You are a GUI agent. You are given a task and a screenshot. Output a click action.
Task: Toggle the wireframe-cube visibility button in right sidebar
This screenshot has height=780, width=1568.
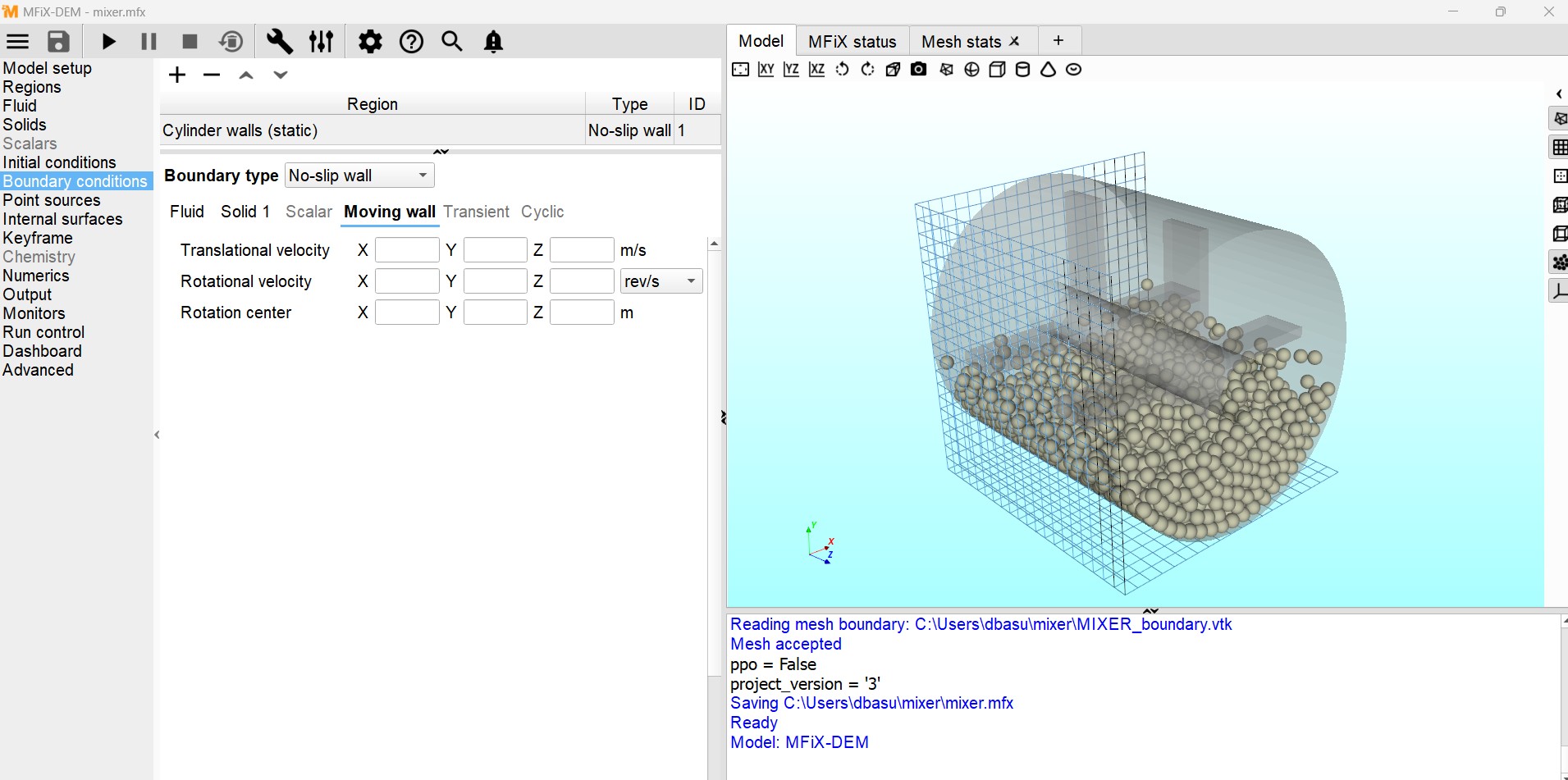click(1559, 234)
